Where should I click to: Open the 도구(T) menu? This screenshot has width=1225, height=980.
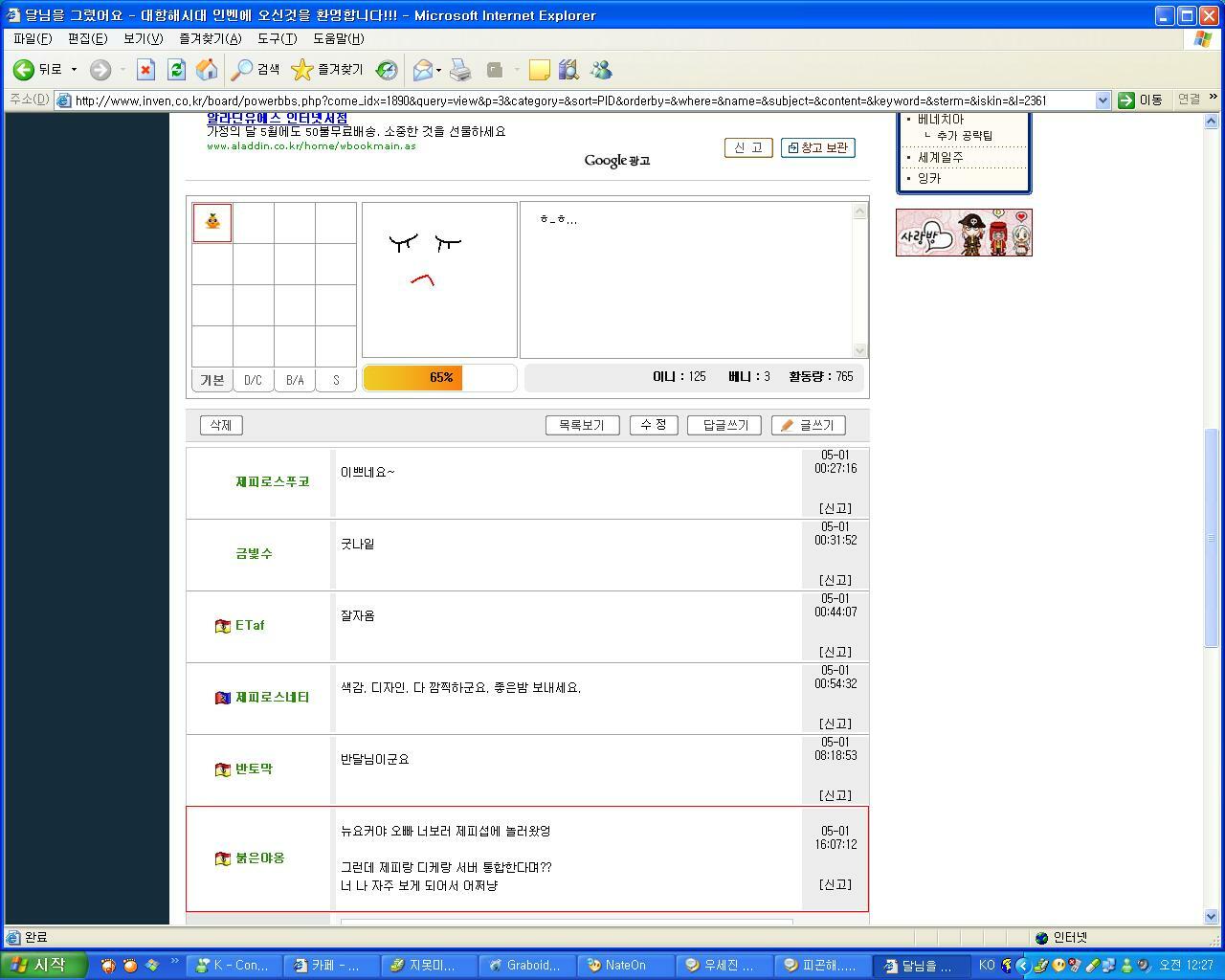click(x=277, y=38)
